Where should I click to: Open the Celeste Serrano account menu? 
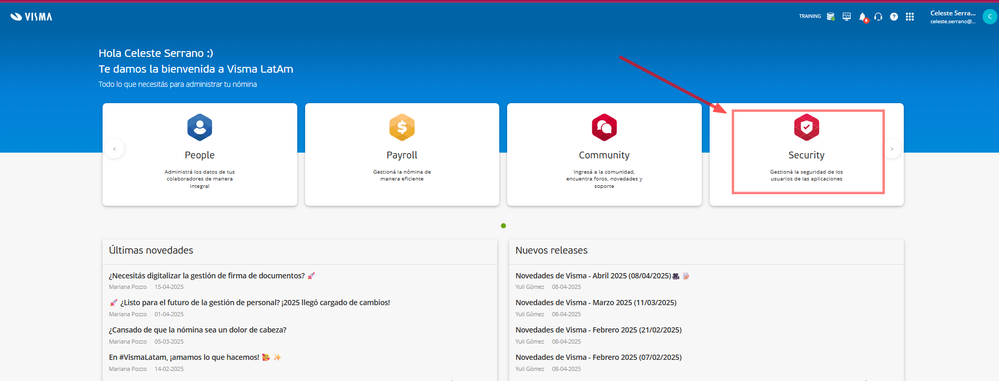click(x=953, y=17)
